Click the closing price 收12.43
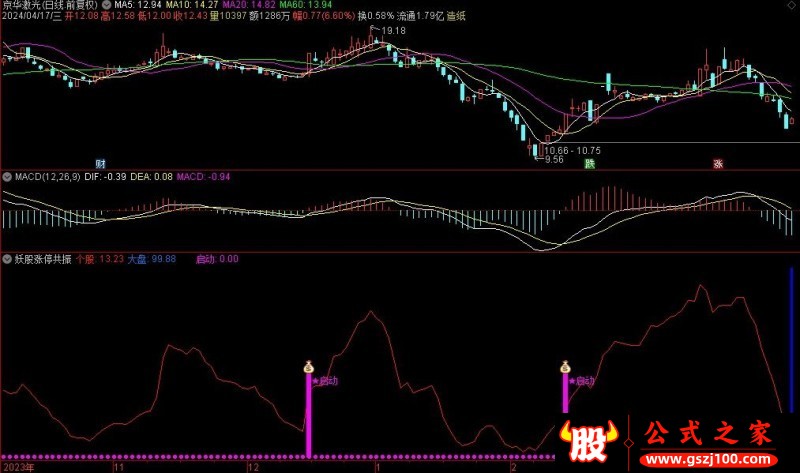 point(191,16)
